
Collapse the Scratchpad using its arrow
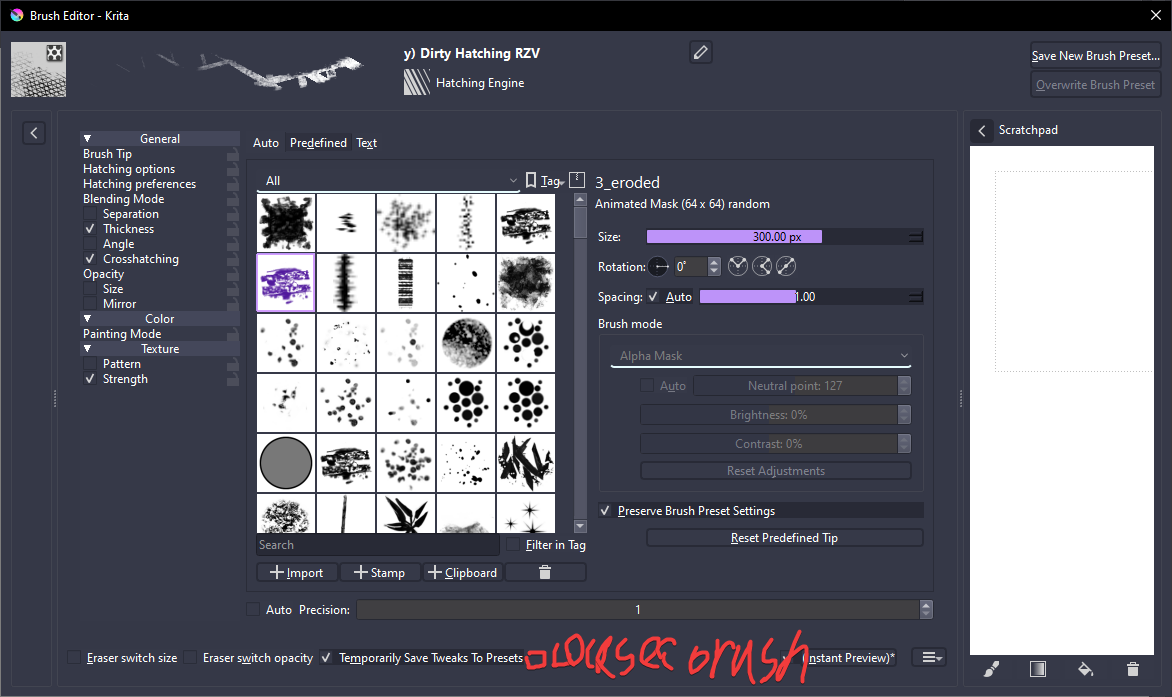982,131
